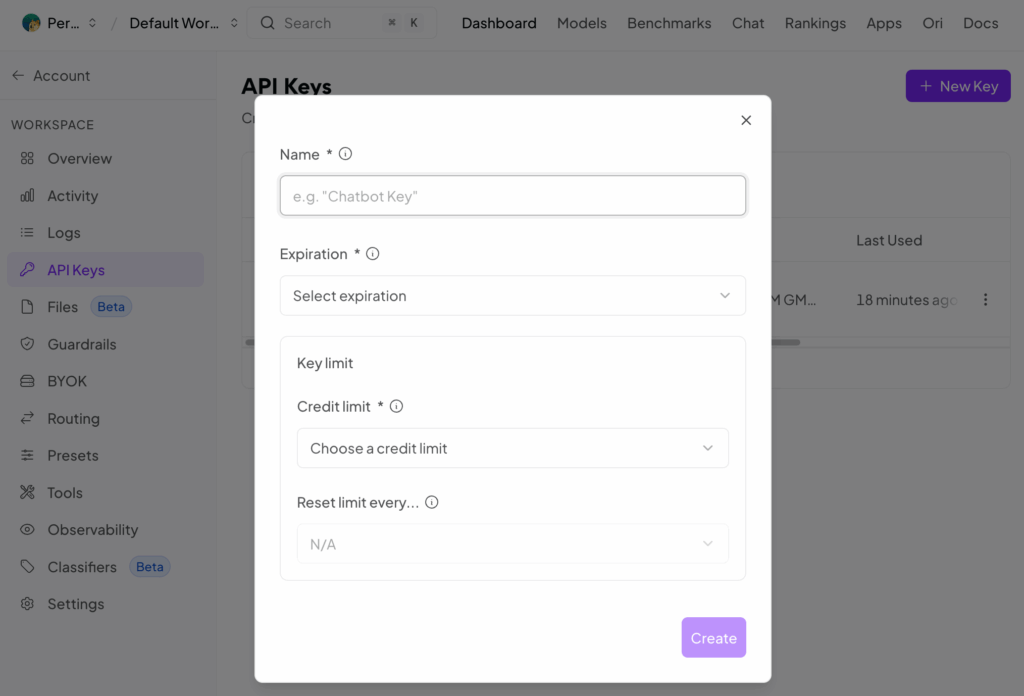Click the Classifiers Beta badge
Image resolution: width=1024 pixels, height=696 pixels.
pyautogui.click(x=150, y=567)
